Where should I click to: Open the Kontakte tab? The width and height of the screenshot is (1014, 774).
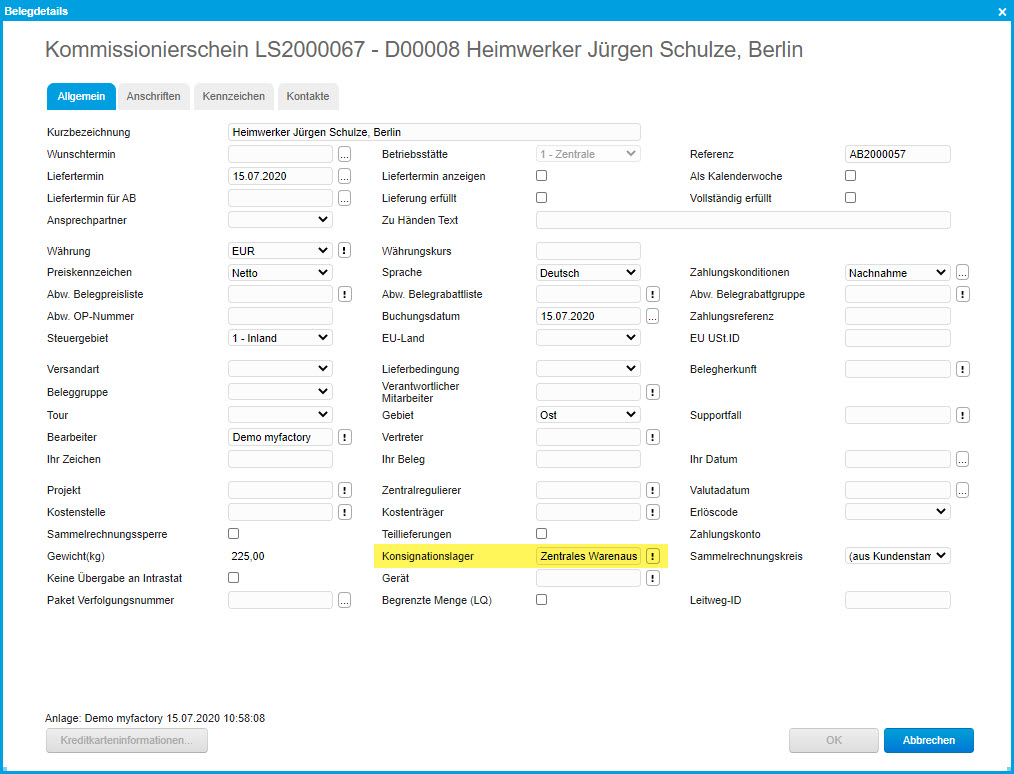[308, 96]
